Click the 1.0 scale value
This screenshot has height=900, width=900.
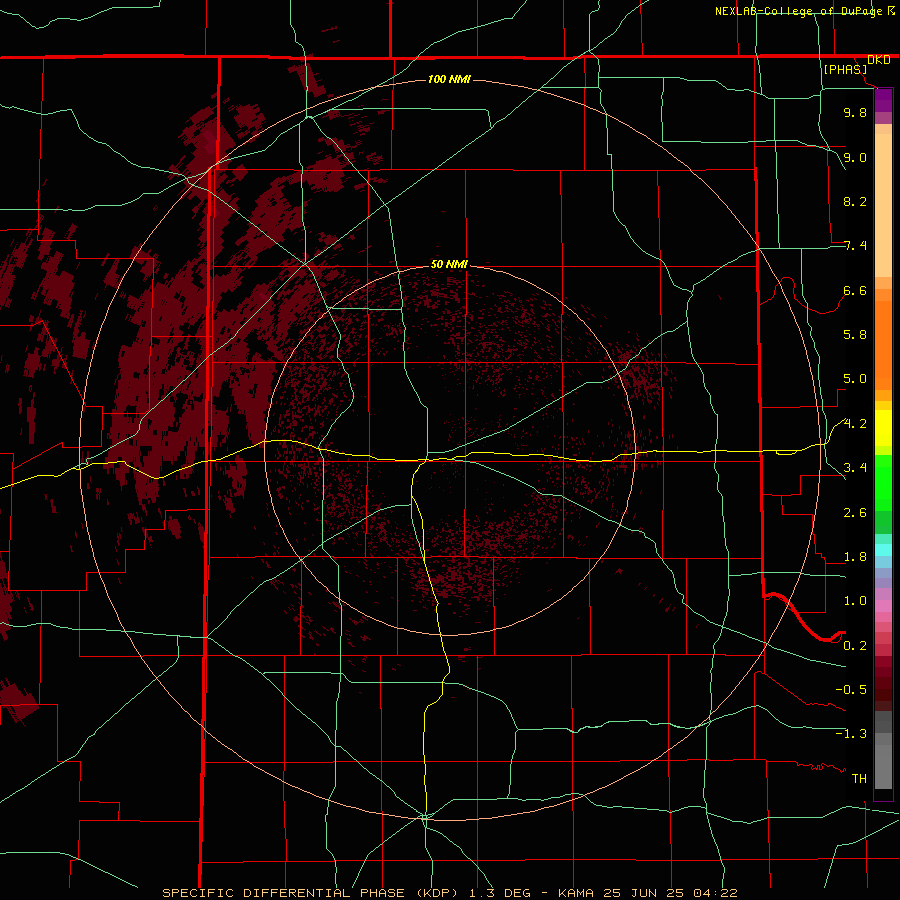[855, 601]
